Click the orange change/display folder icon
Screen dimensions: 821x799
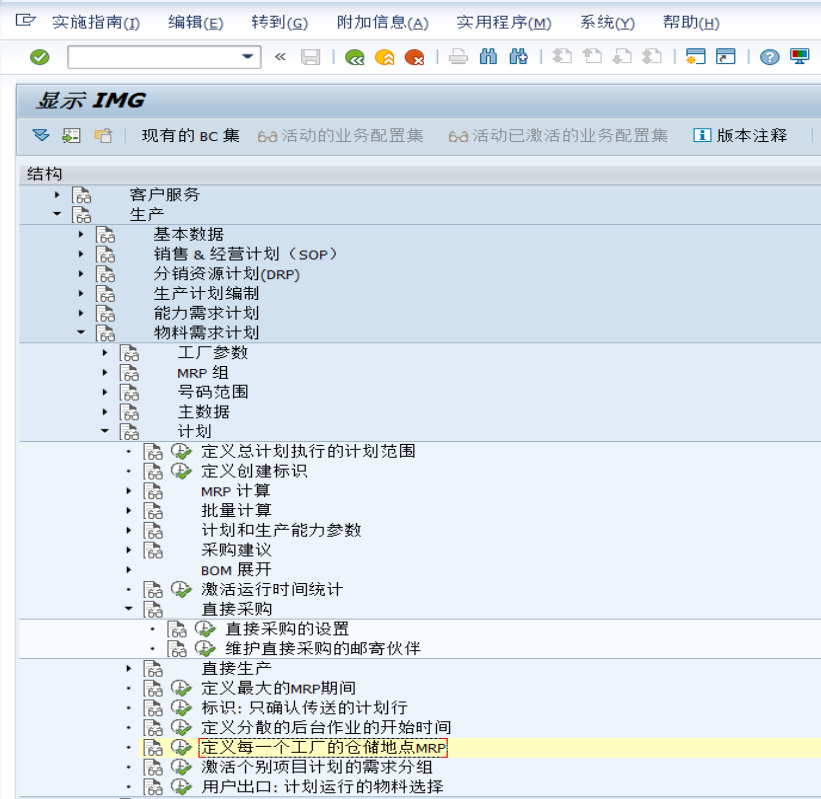click(103, 136)
